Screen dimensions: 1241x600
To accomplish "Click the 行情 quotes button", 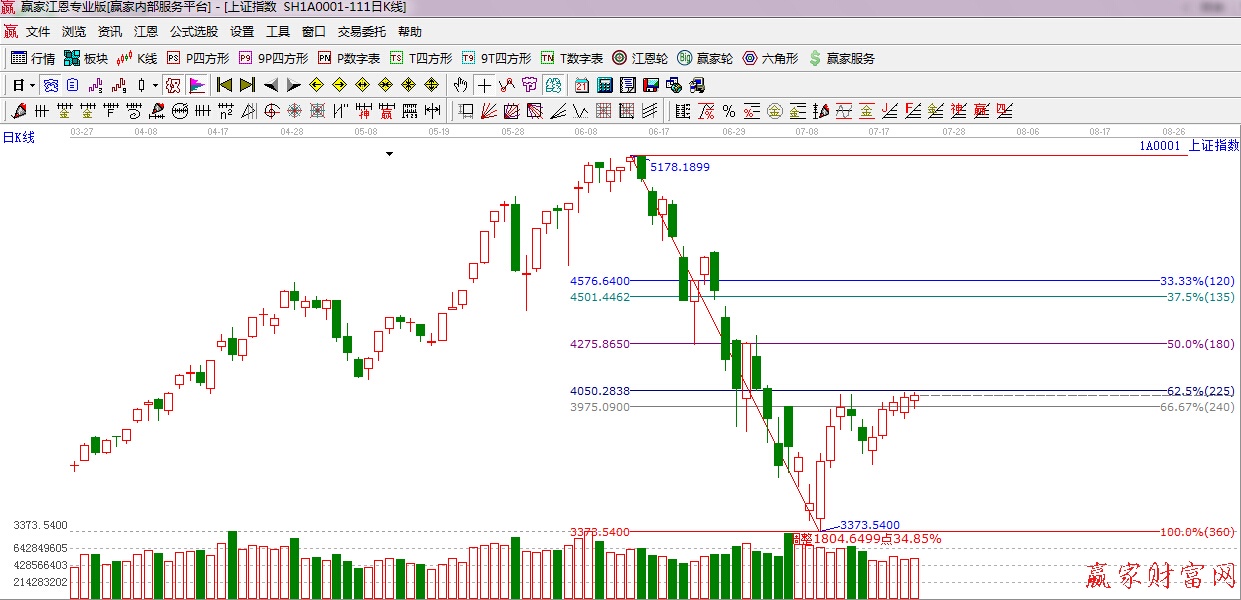I will 34,58.
